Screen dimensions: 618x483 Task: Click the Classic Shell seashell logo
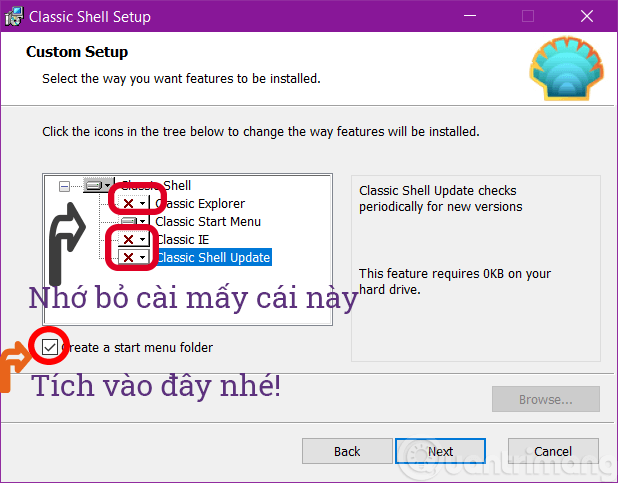click(x=567, y=68)
